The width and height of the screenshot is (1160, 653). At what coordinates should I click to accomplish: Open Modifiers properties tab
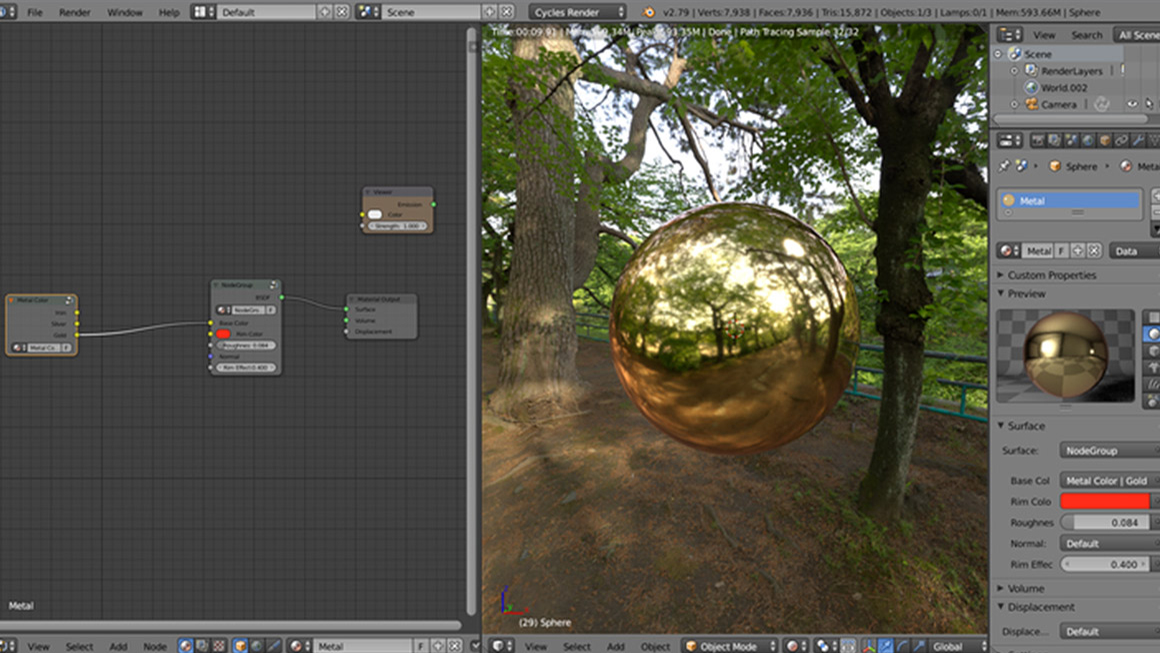(x=1139, y=140)
